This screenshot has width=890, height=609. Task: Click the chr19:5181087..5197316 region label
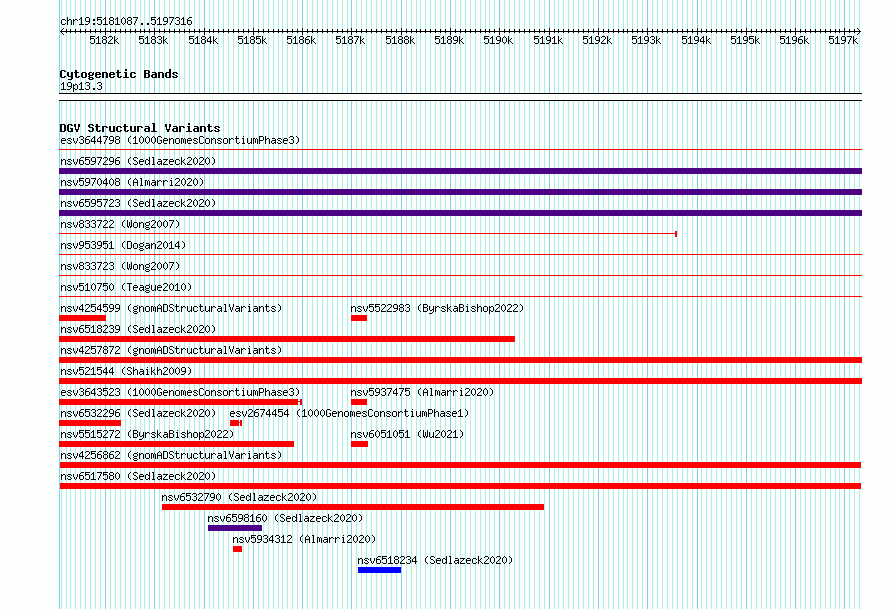pyautogui.click(x=126, y=21)
